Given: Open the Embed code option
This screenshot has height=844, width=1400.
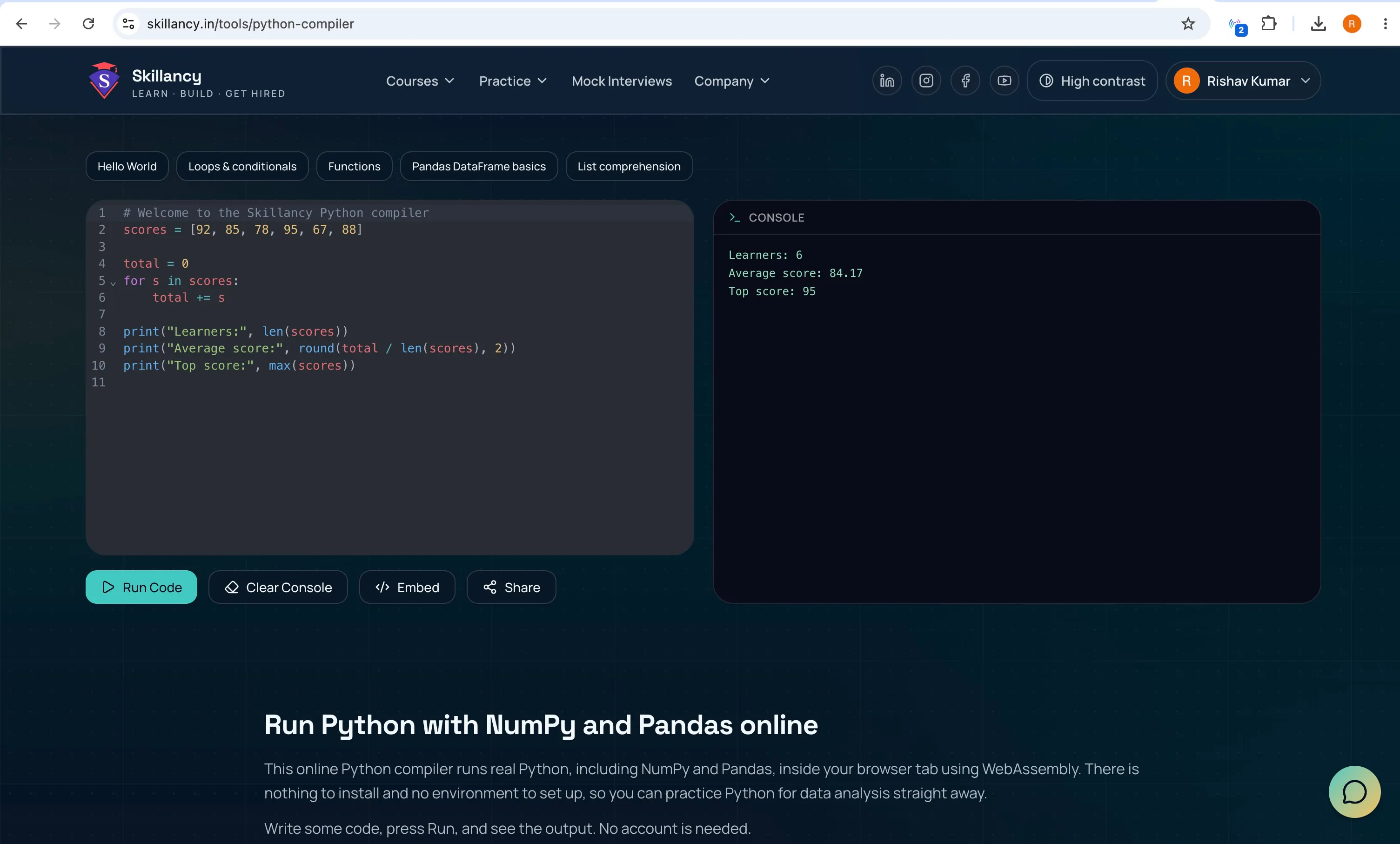Looking at the screenshot, I should (407, 587).
